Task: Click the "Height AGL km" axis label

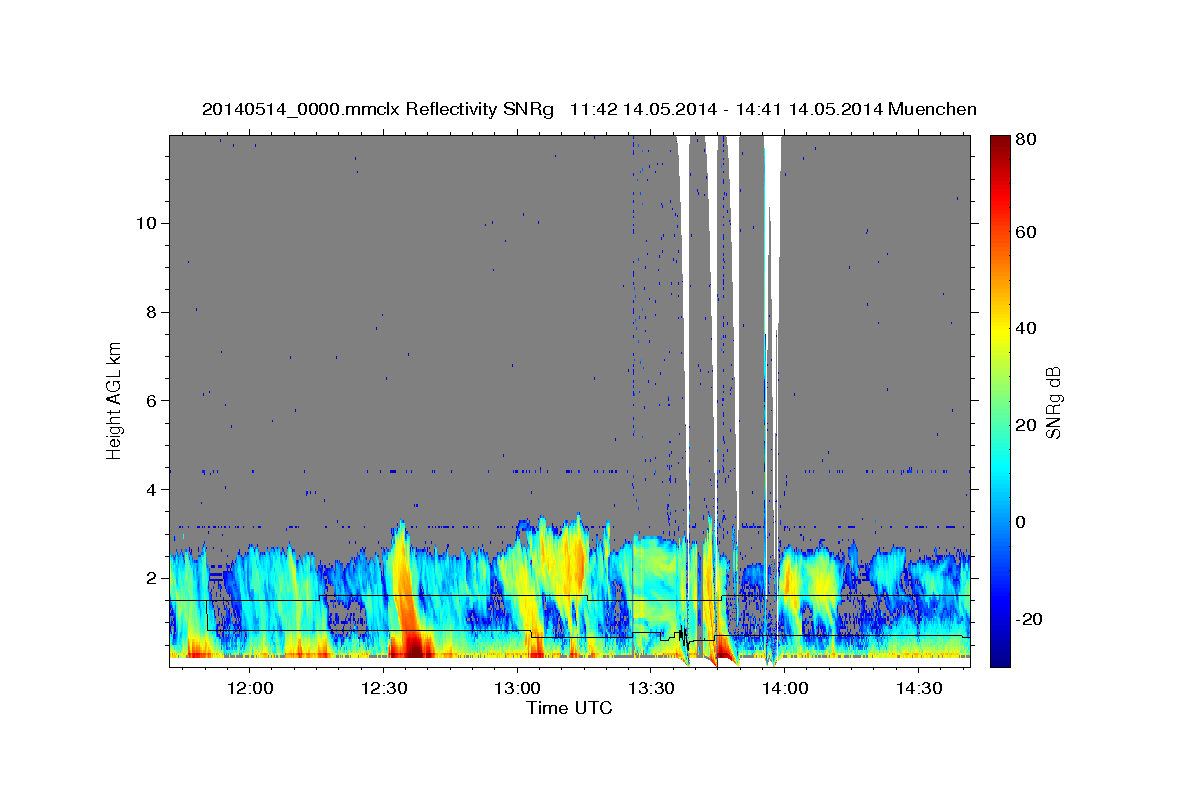Action: 114,400
